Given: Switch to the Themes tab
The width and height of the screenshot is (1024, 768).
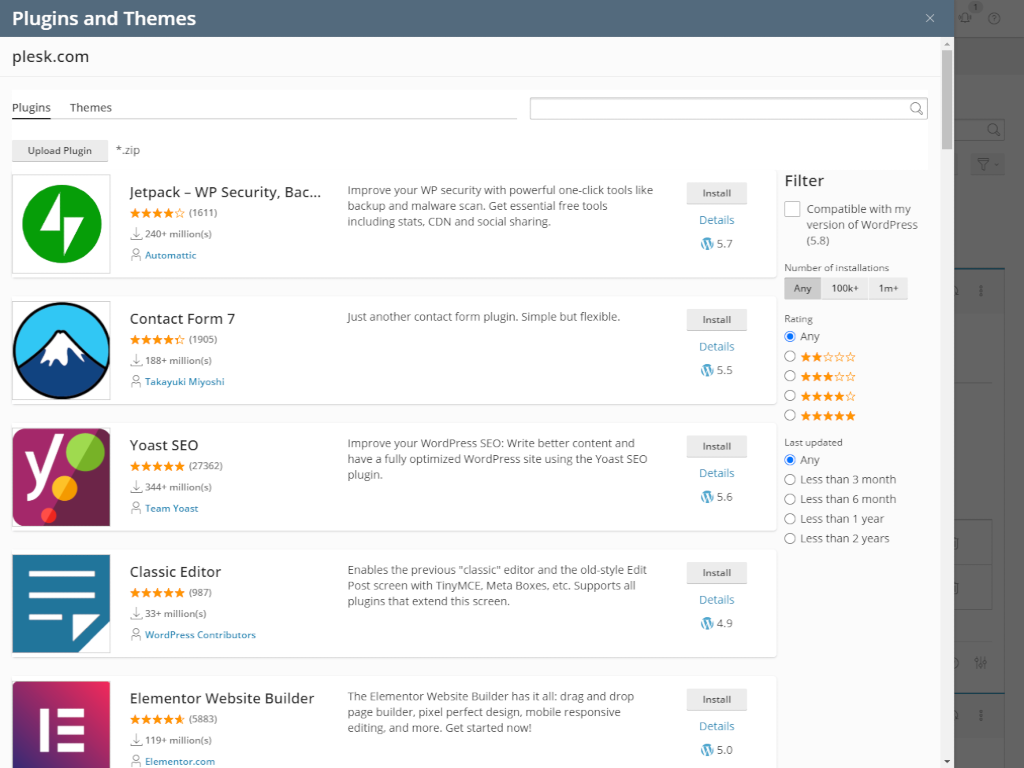Looking at the screenshot, I should 90,107.
